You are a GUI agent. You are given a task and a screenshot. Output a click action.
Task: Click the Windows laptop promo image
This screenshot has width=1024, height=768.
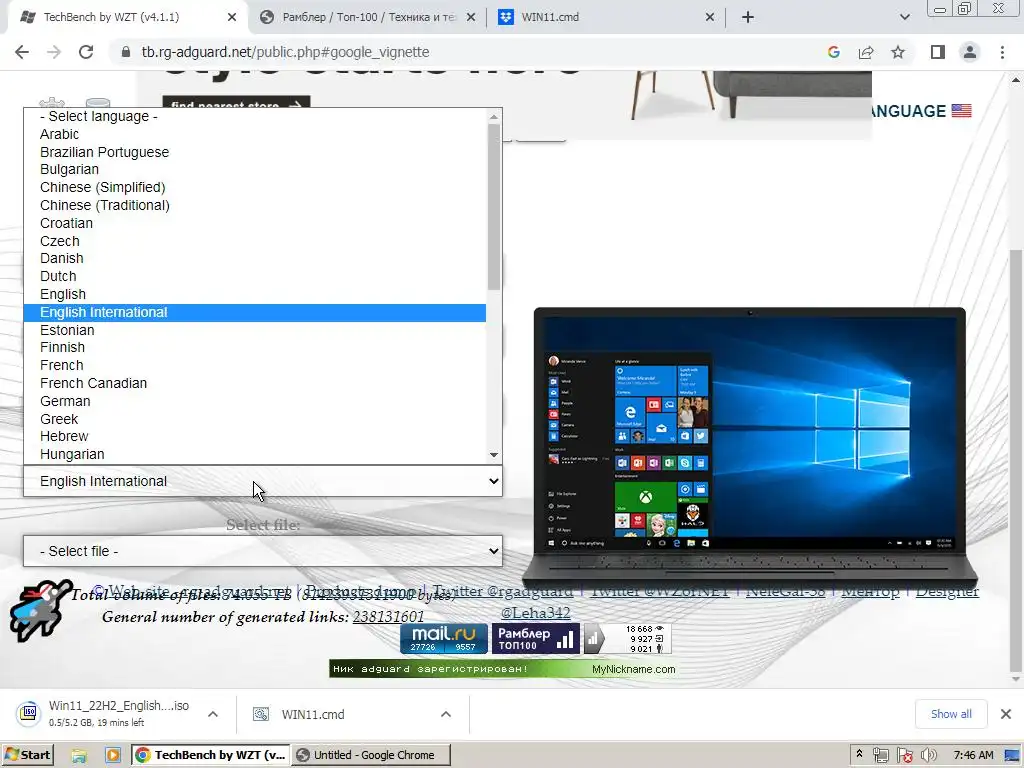(750, 451)
